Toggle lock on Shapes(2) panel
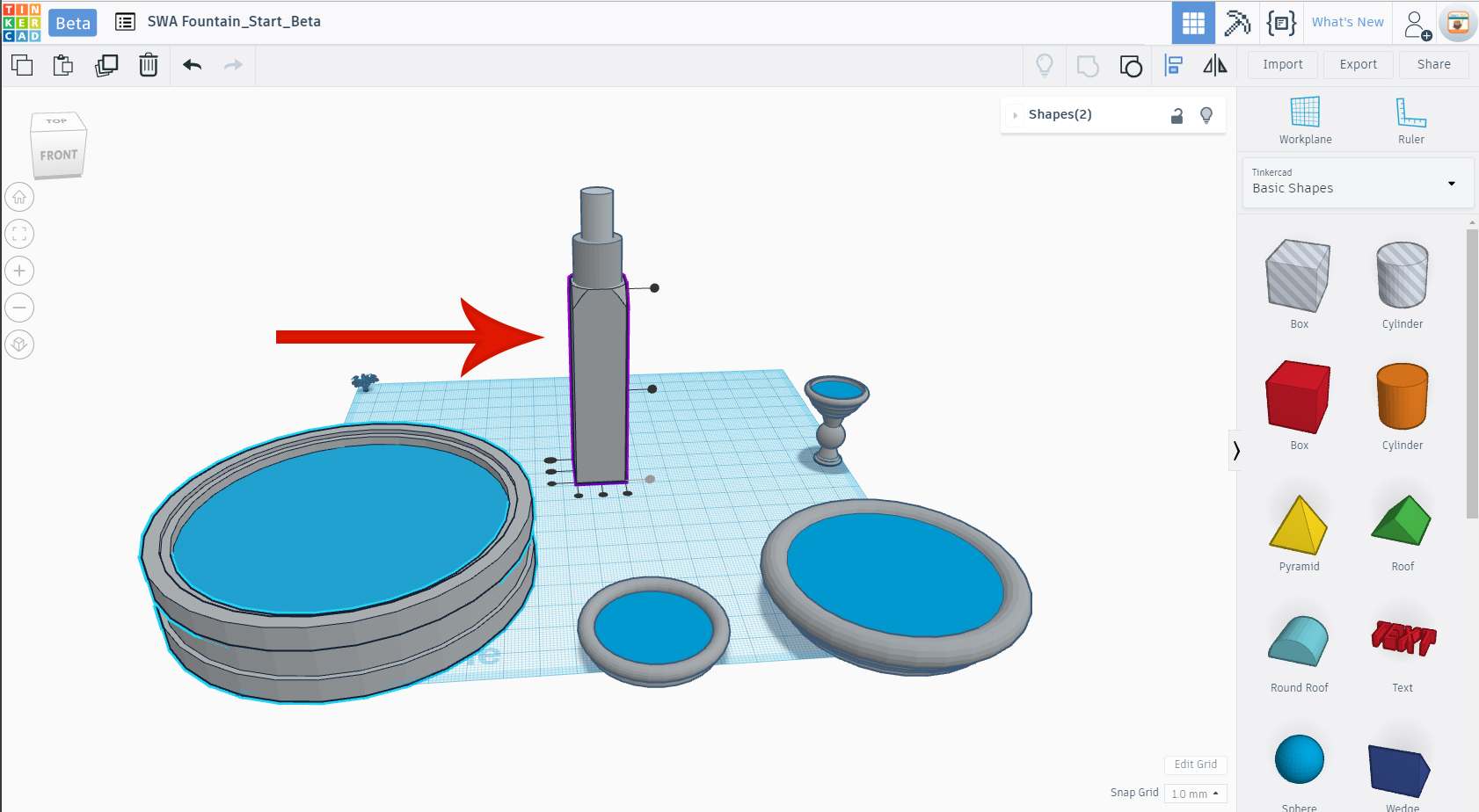 [1177, 115]
